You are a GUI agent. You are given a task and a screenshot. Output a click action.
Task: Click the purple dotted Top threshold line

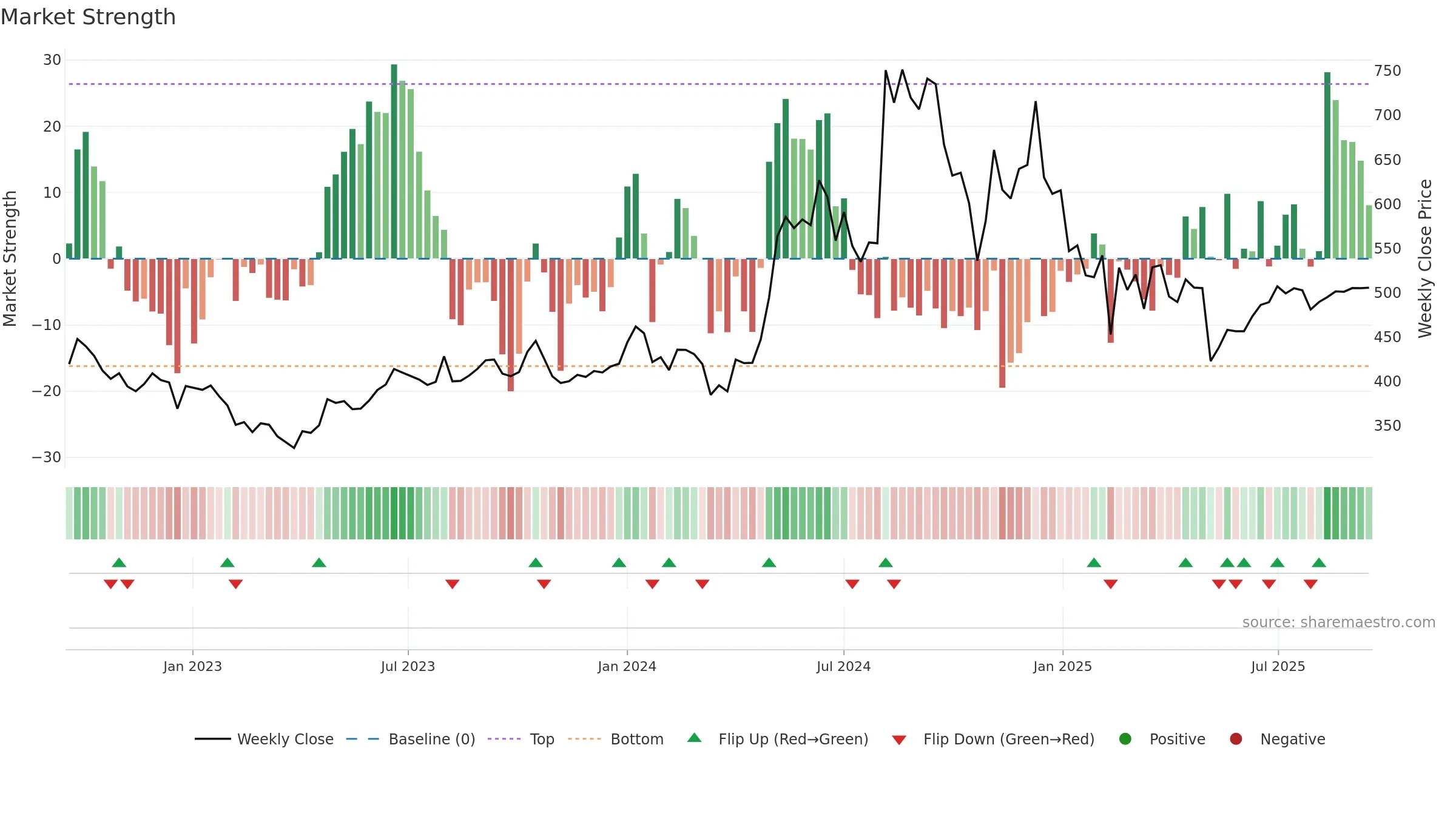pyautogui.click(x=719, y=84)
